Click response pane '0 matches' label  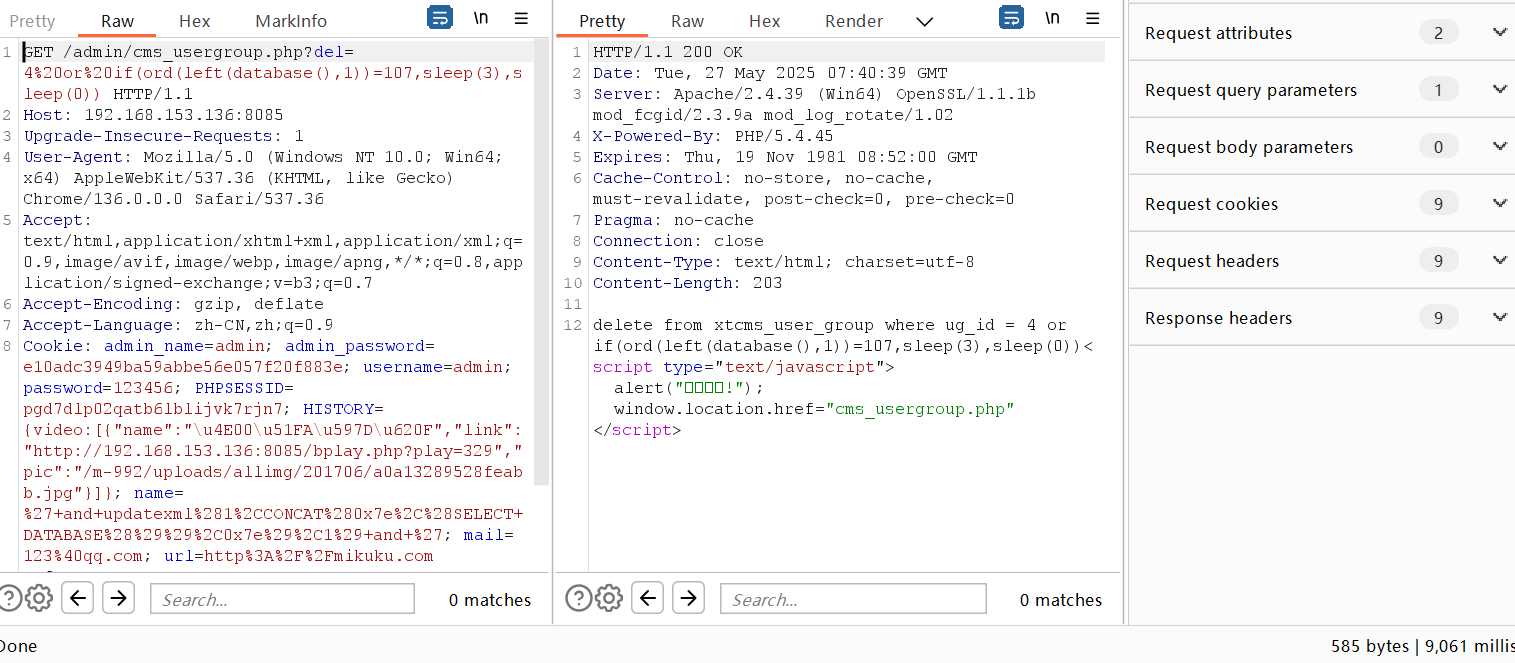tap(1061, 600)
